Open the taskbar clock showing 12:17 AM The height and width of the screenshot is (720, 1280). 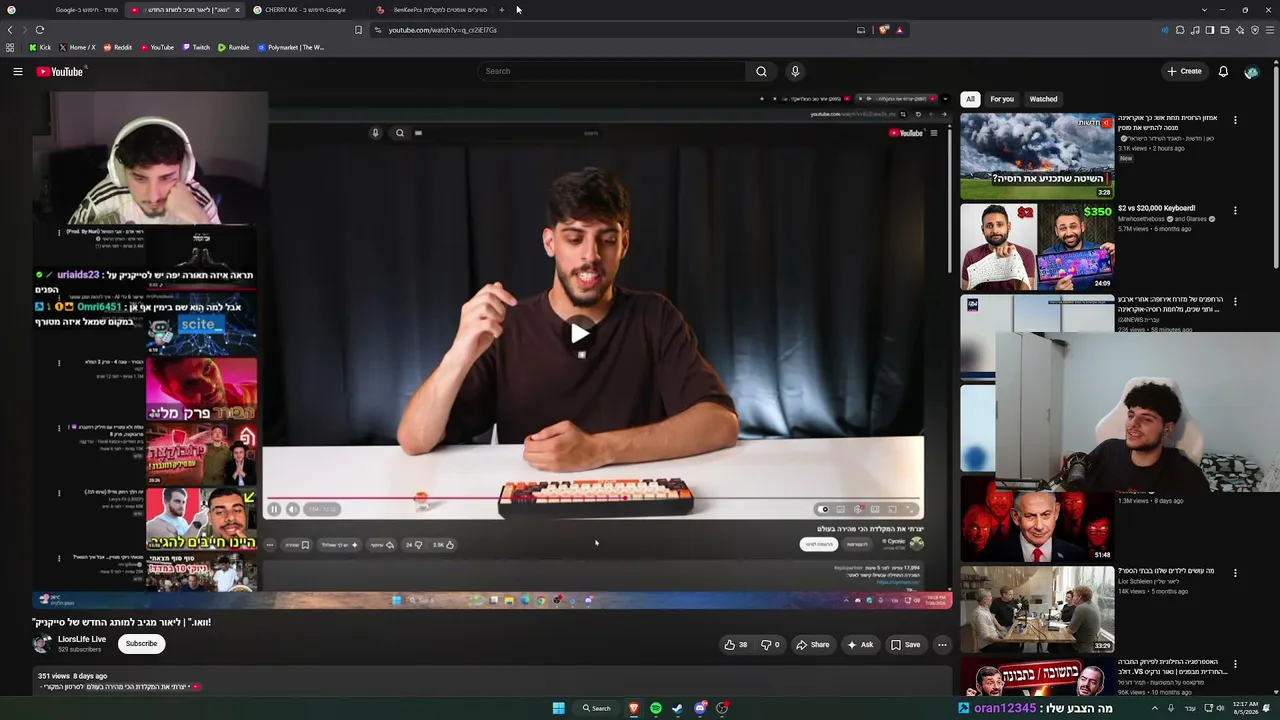(1246, 708)
